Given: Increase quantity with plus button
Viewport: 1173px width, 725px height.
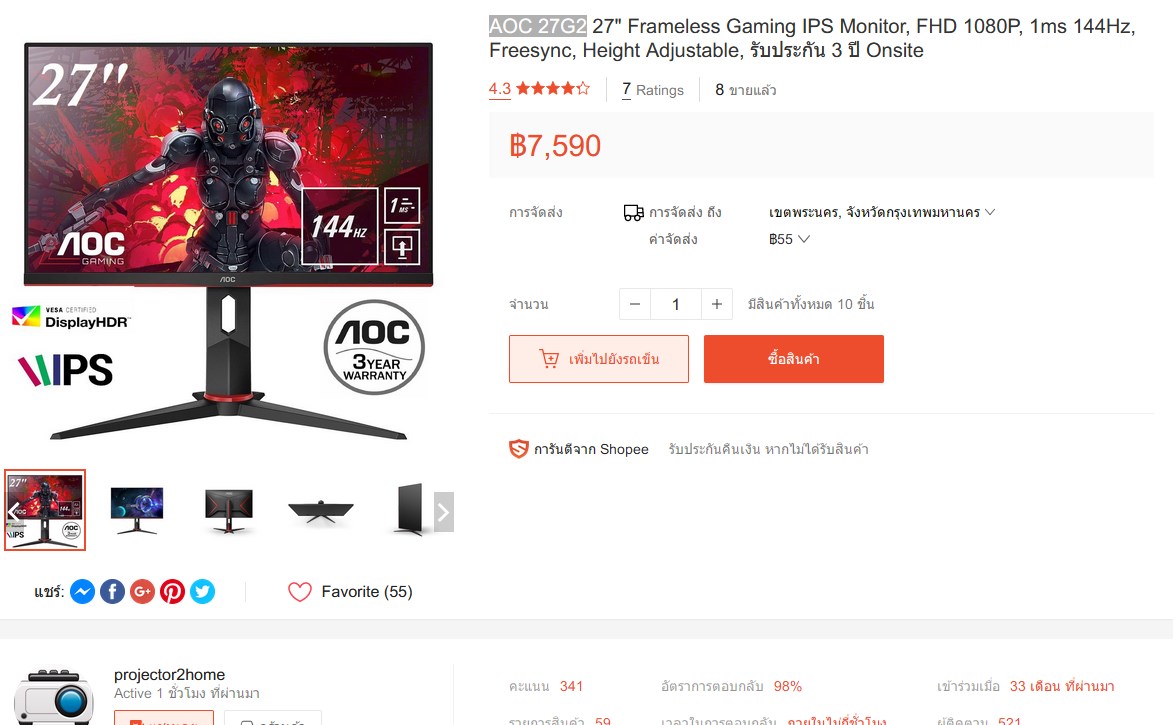Looking at the screenshot, I should pyautogui.click(x=717, y=304).
